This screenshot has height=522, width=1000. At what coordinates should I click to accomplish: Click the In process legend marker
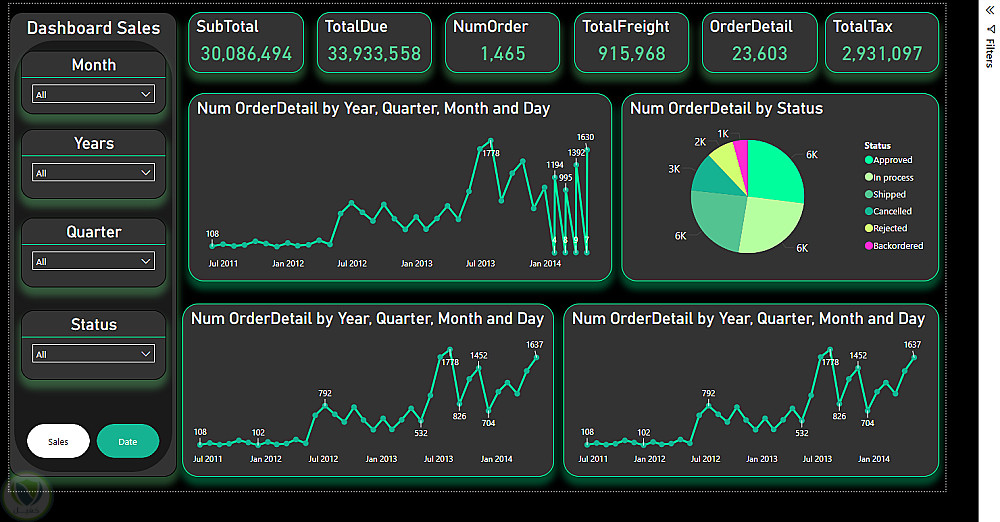[x=869, y=177]
